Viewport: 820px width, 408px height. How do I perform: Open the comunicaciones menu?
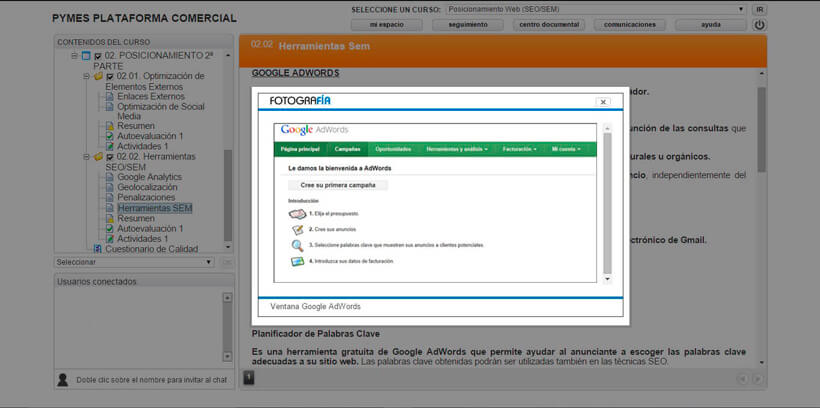pos(630,25)
